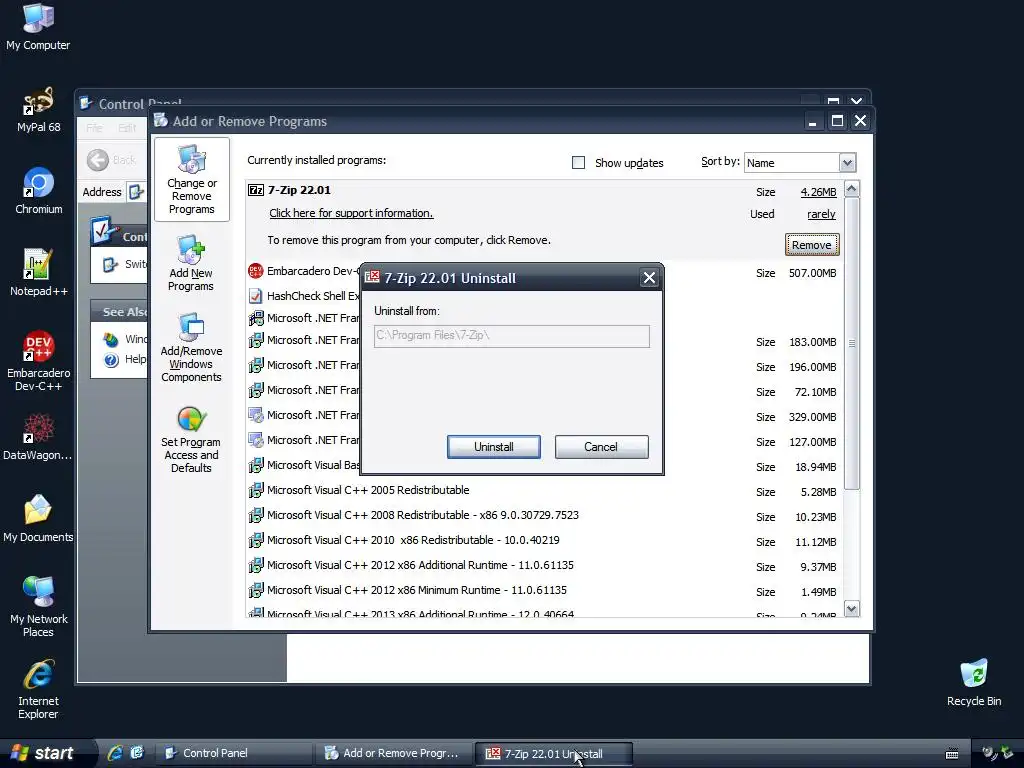Click the 'rarely' used-frequency link
The width and height of the screenshot is (1024, 768).
click(821, 214)
